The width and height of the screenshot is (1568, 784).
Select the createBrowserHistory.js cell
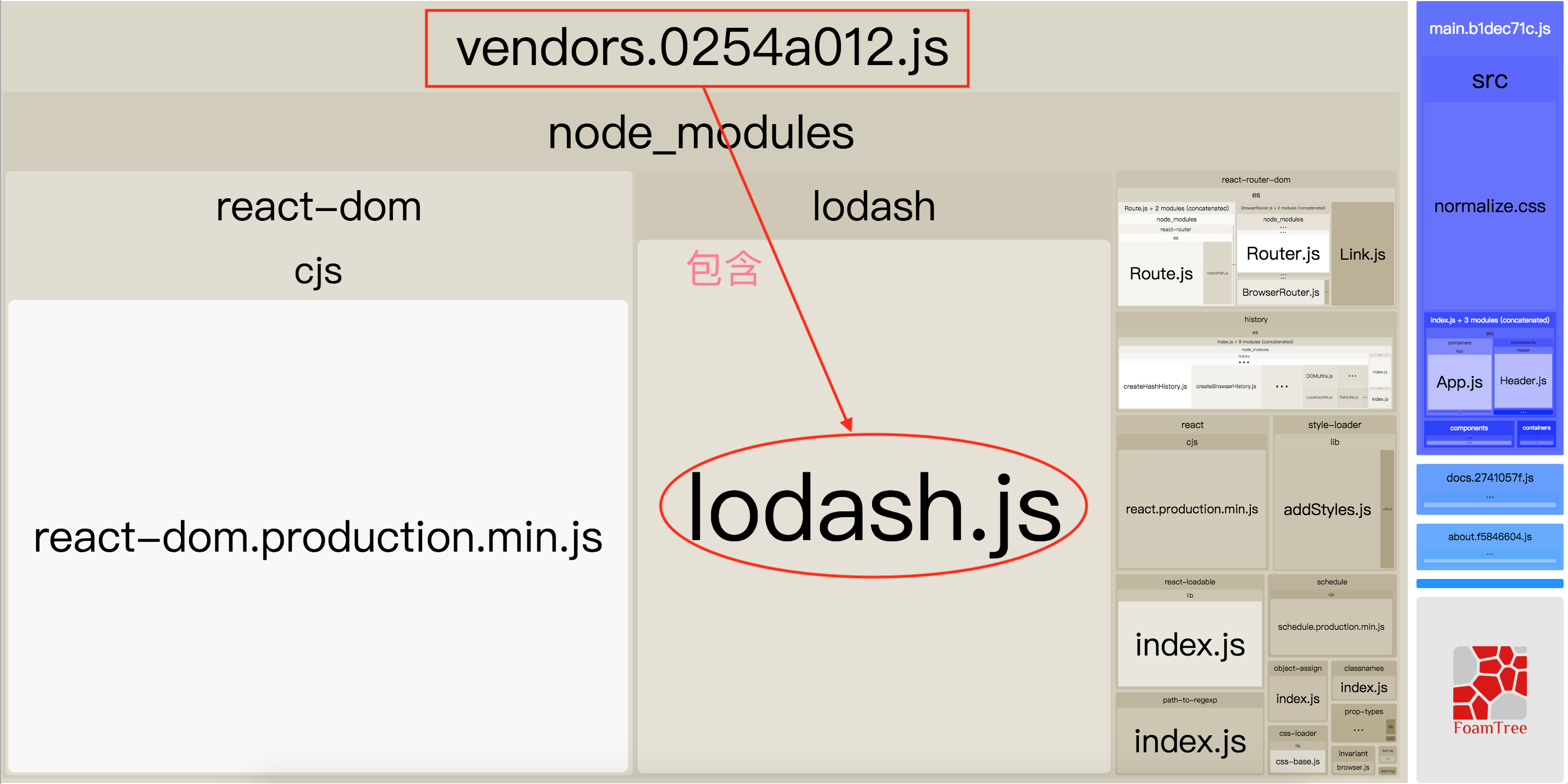[x=1226, y=387]
